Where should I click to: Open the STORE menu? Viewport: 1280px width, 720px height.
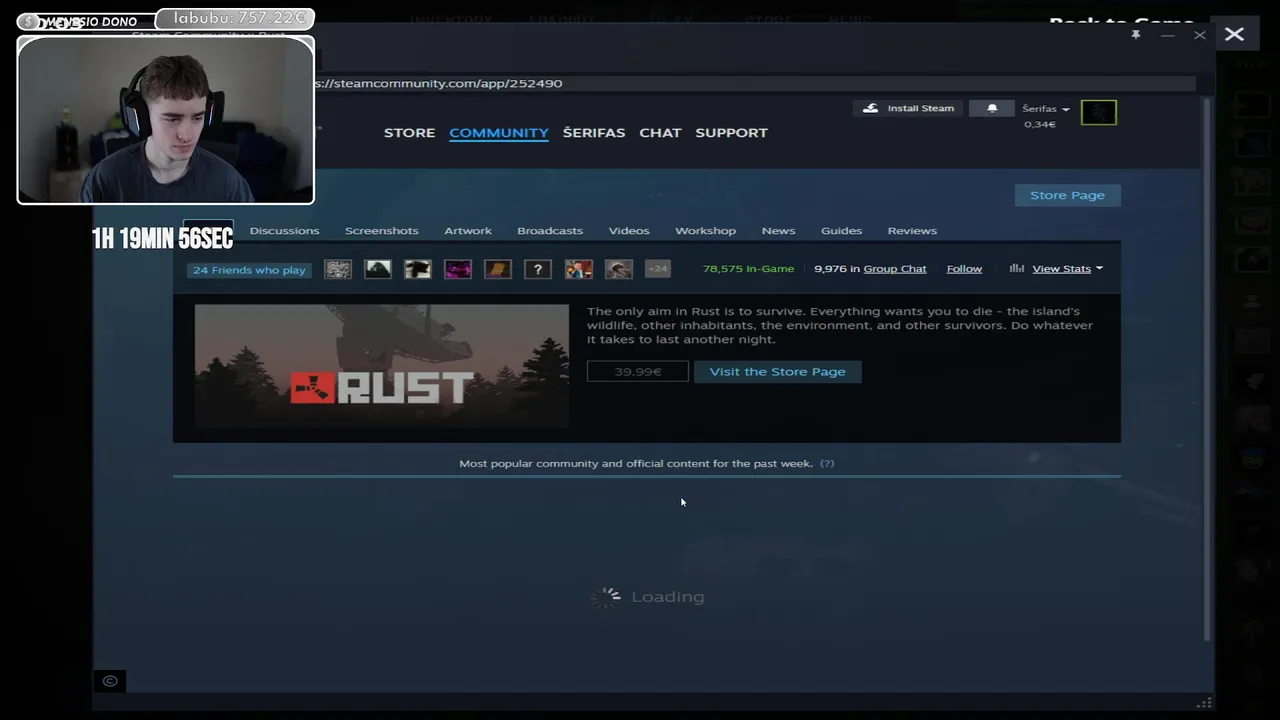click(x=409, y=132)
